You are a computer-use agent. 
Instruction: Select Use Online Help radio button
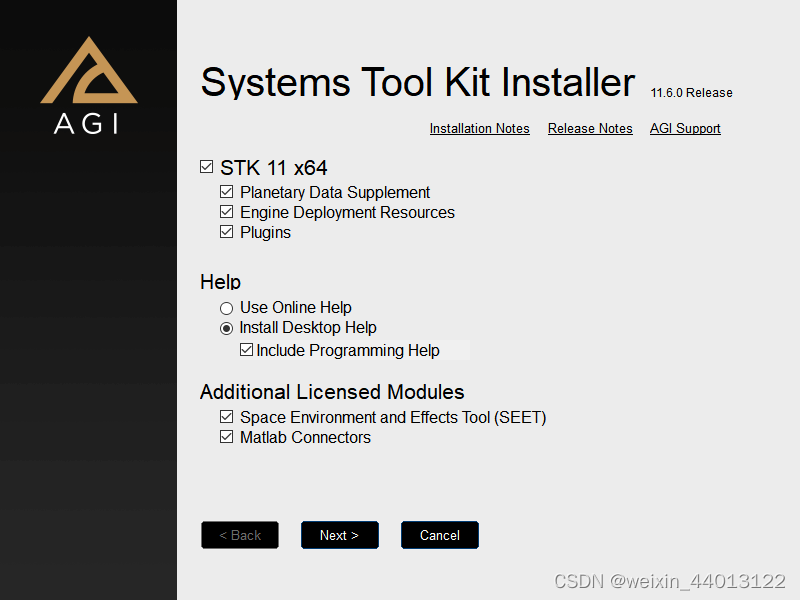click(227, 308)
